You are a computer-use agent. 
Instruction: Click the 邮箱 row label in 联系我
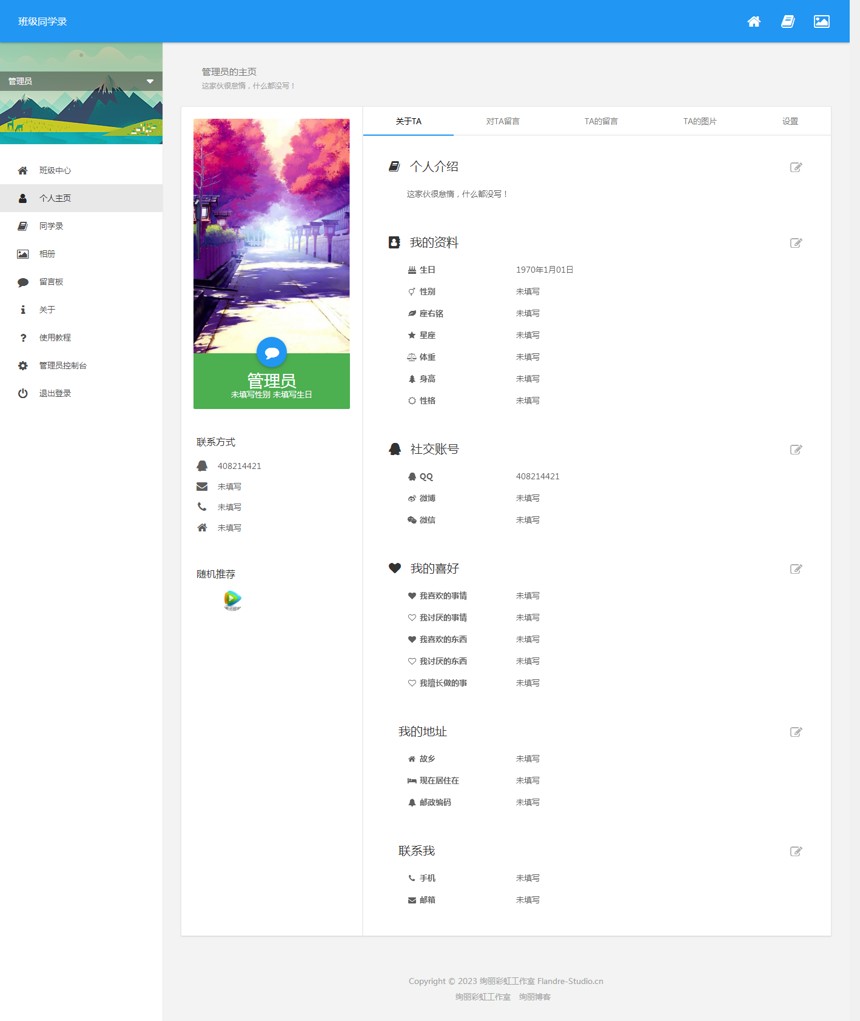427,900
